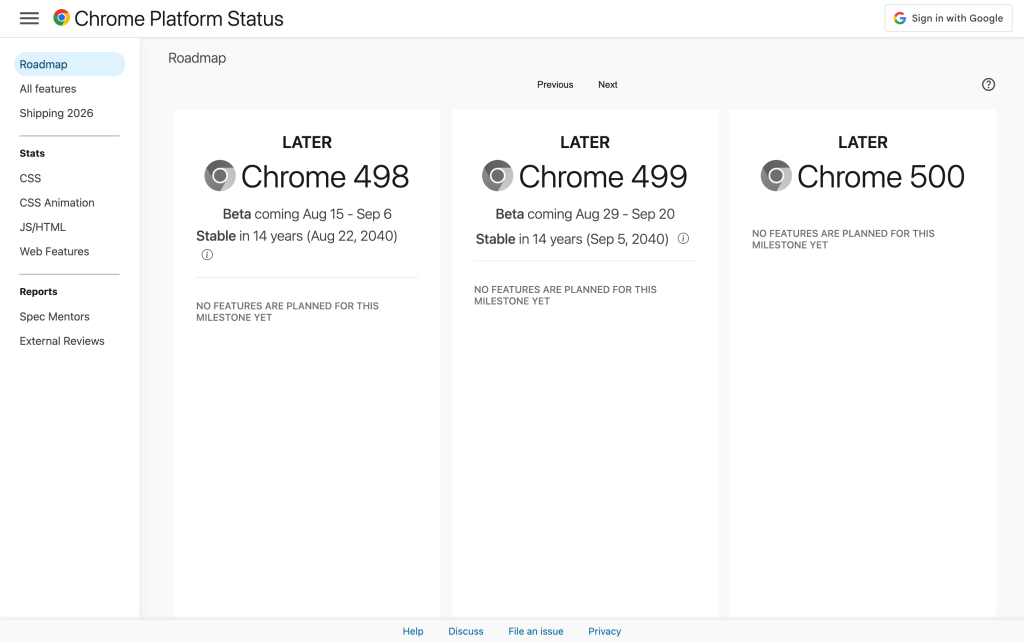Open the roadmap help question-mark icon
The width and height of the screenshot is (1024, 642).
pyautogui.click(x=988, y=84)
